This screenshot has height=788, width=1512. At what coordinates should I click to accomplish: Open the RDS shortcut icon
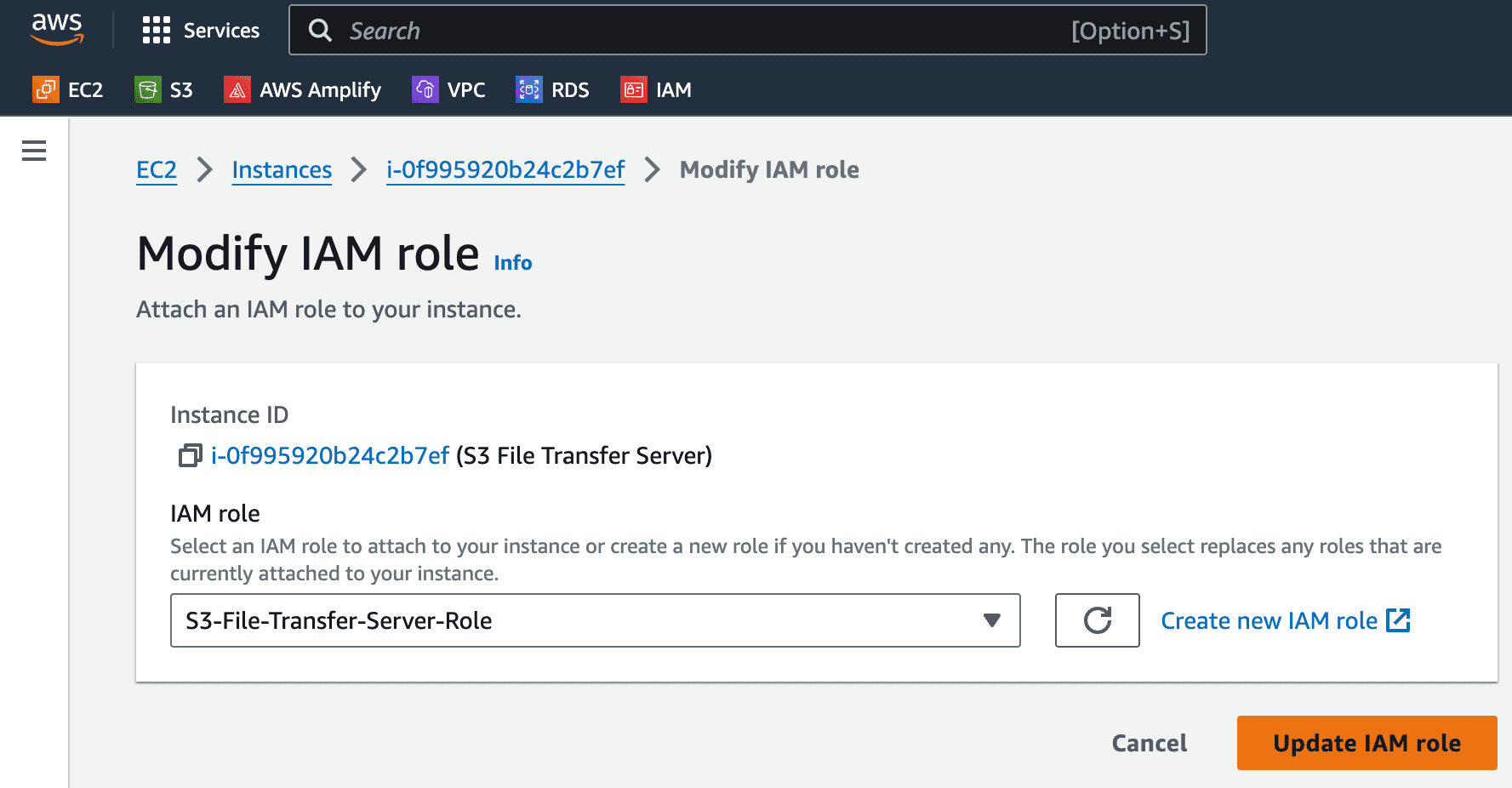click(x=529, y=89)
